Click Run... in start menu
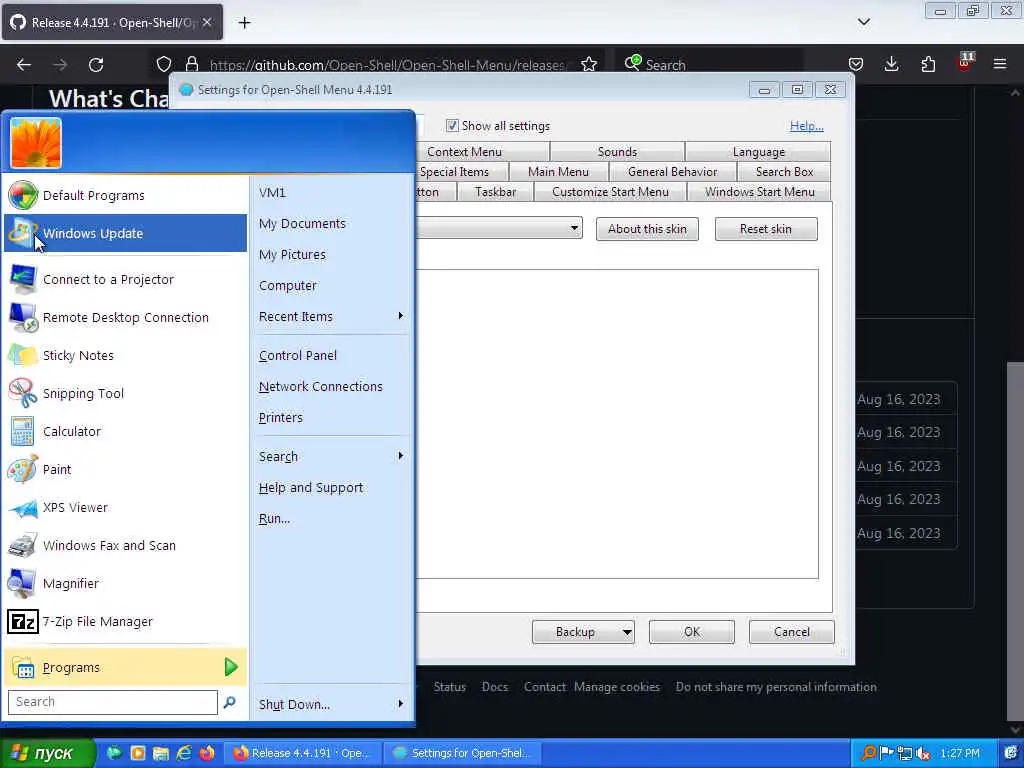Screen dimensions: 1024x768 331,519
